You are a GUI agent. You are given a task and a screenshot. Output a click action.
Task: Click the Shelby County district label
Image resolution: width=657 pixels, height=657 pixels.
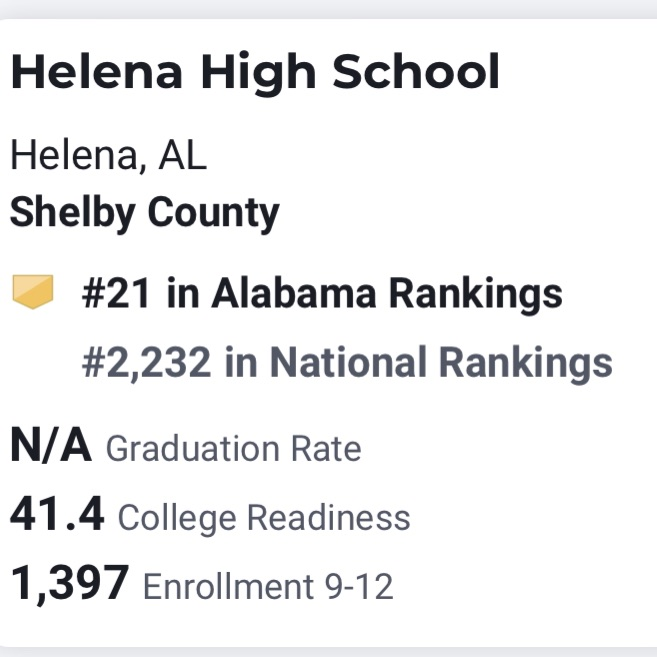coord(145,213)
